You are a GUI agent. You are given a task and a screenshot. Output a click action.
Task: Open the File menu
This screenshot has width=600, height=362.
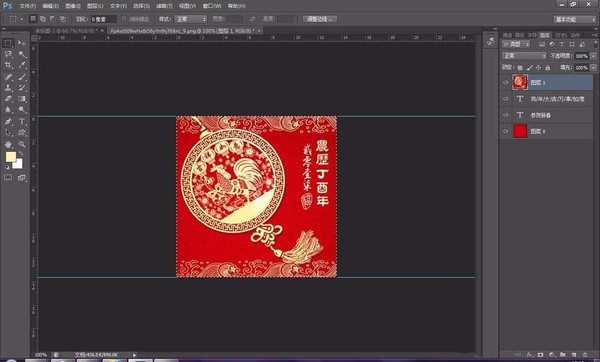[27, 6]
